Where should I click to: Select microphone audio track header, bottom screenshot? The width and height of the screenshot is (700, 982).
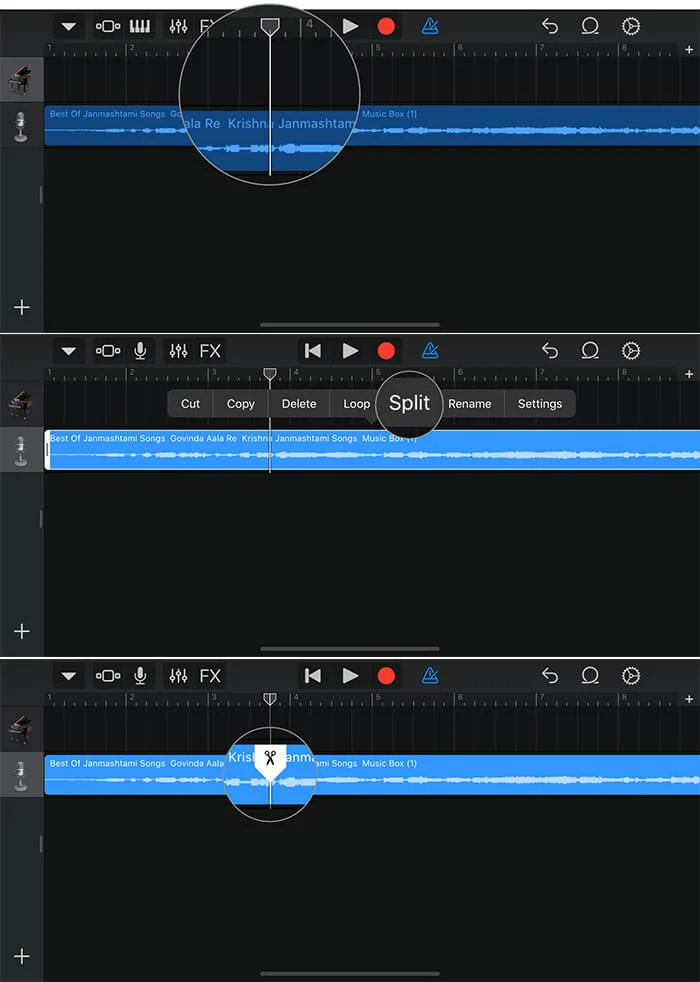[21, 775]
